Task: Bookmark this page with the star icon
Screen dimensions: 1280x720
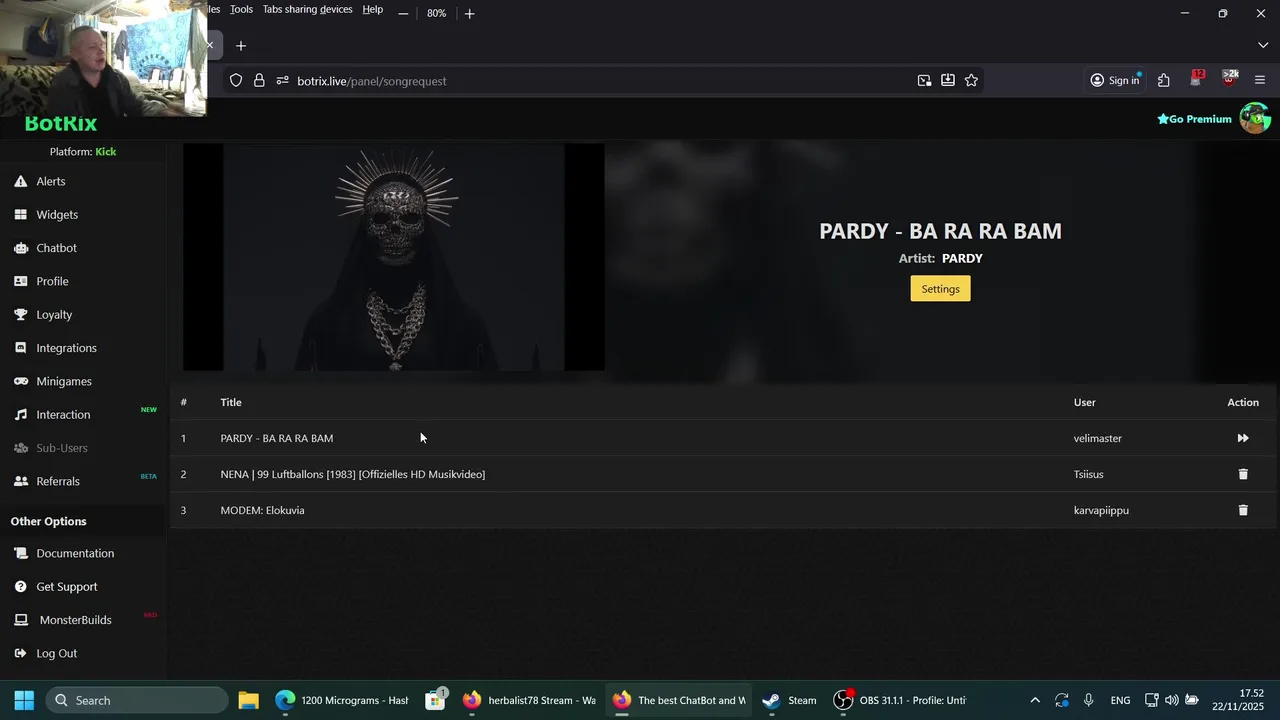Action: coord(971,80)
